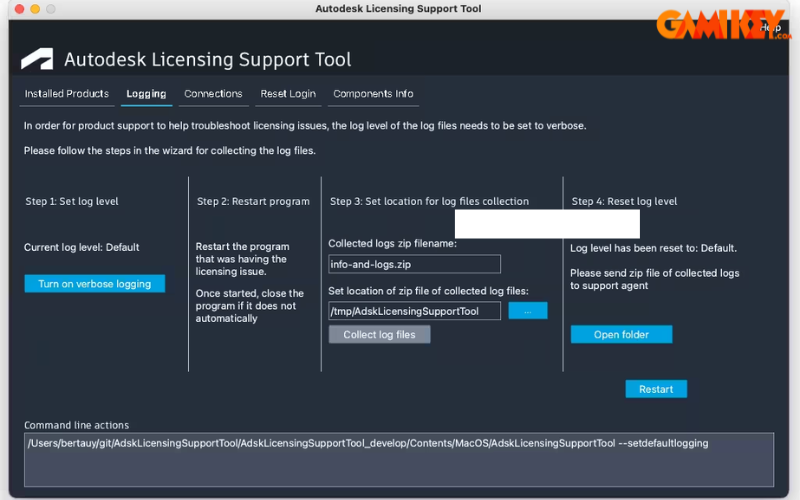This screenshot has height=500, width=800.
Task: Click the Command line actions text box
Action: [x=399, y=460]
